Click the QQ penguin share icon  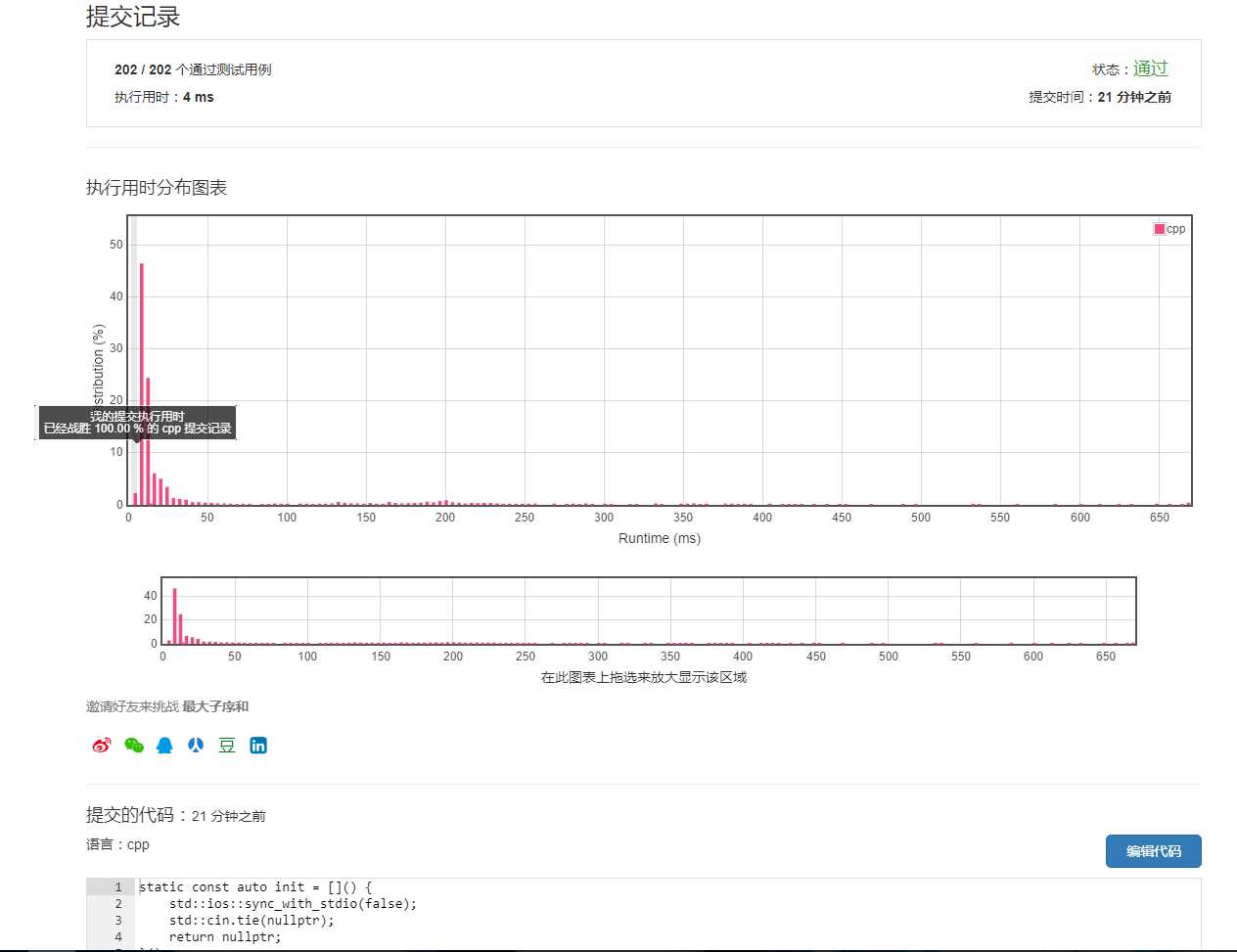coord(164,746)
